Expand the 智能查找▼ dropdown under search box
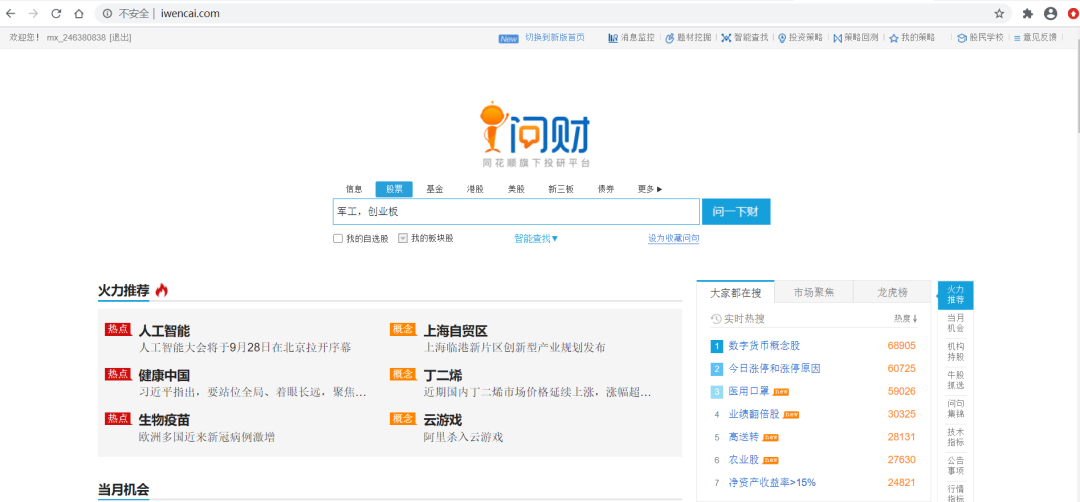This screenshot has height=502, width=1080. click(536, 238)
